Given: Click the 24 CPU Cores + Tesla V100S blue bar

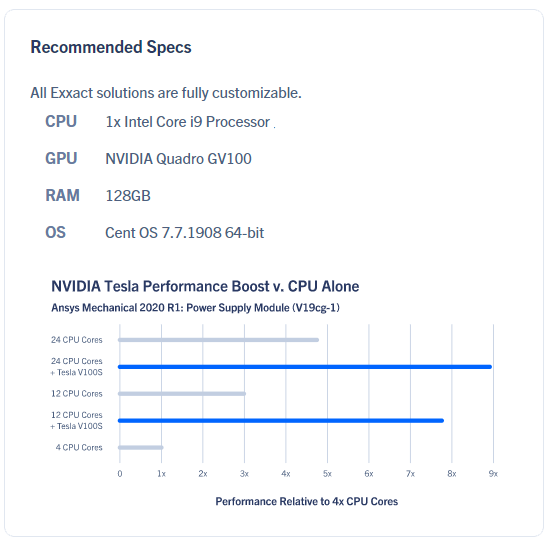Looking at the screenshot, I should click(x=305, y=367).
